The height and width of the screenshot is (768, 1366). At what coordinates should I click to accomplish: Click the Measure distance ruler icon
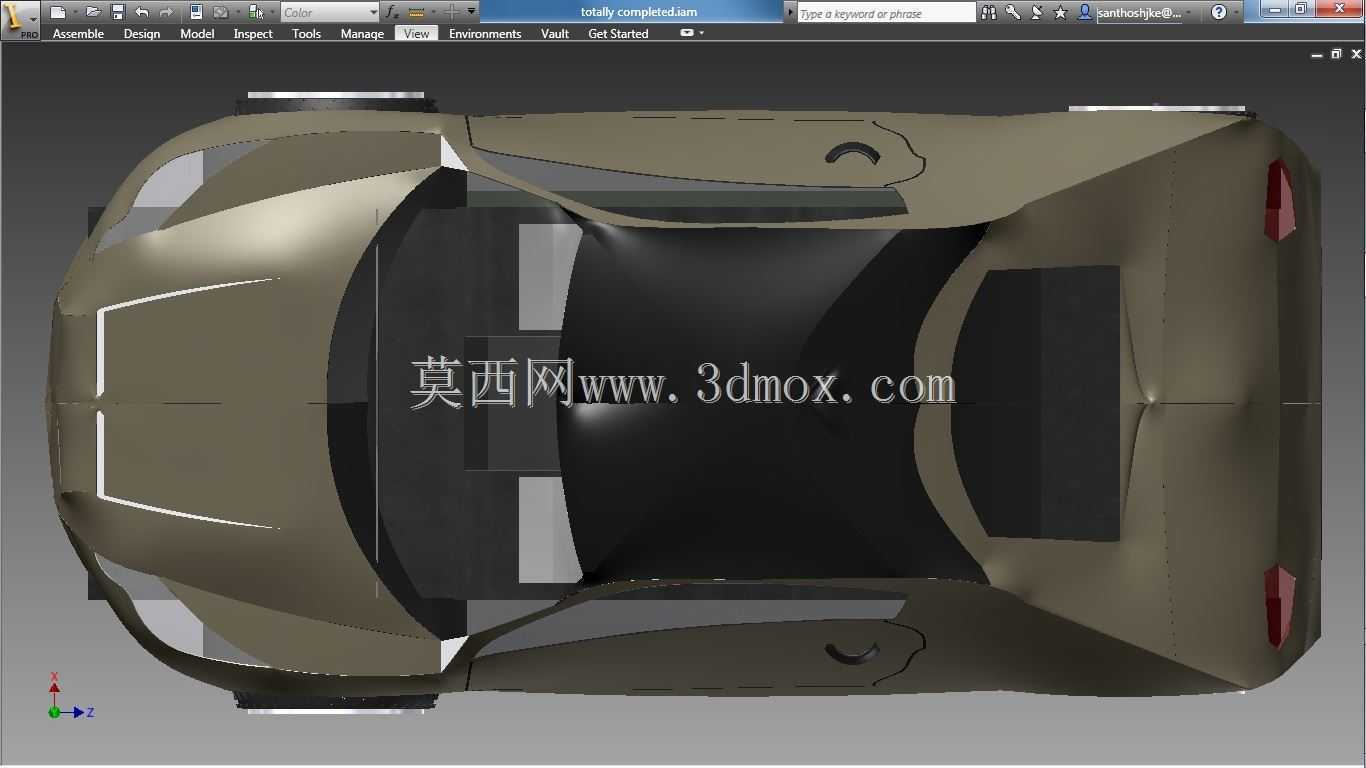(x=416, y=12)
